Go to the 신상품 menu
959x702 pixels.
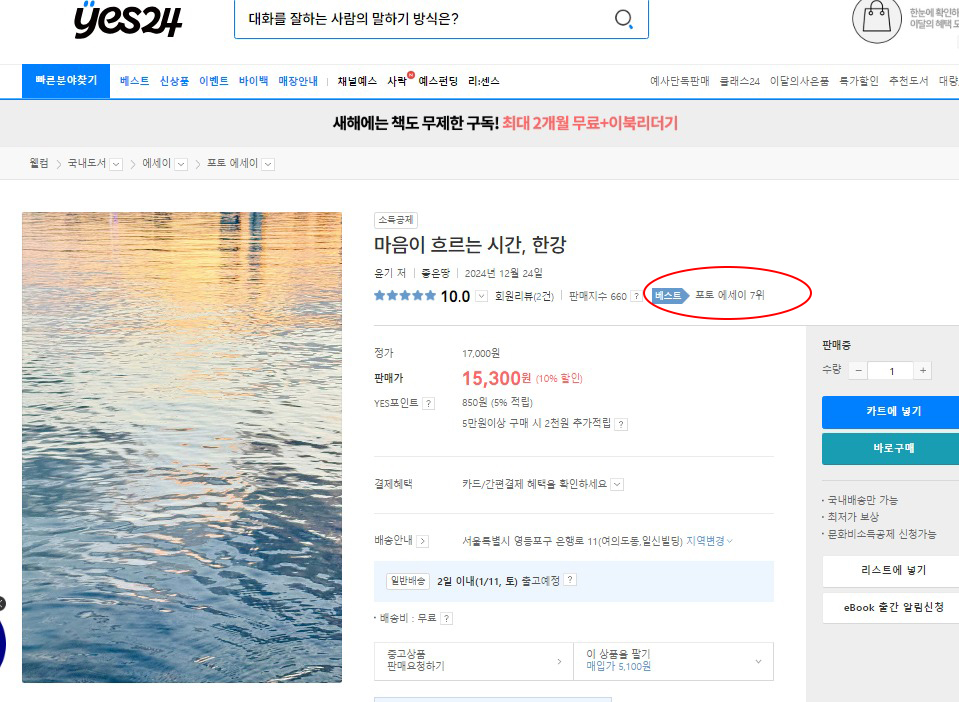click(x=174, y=81)
